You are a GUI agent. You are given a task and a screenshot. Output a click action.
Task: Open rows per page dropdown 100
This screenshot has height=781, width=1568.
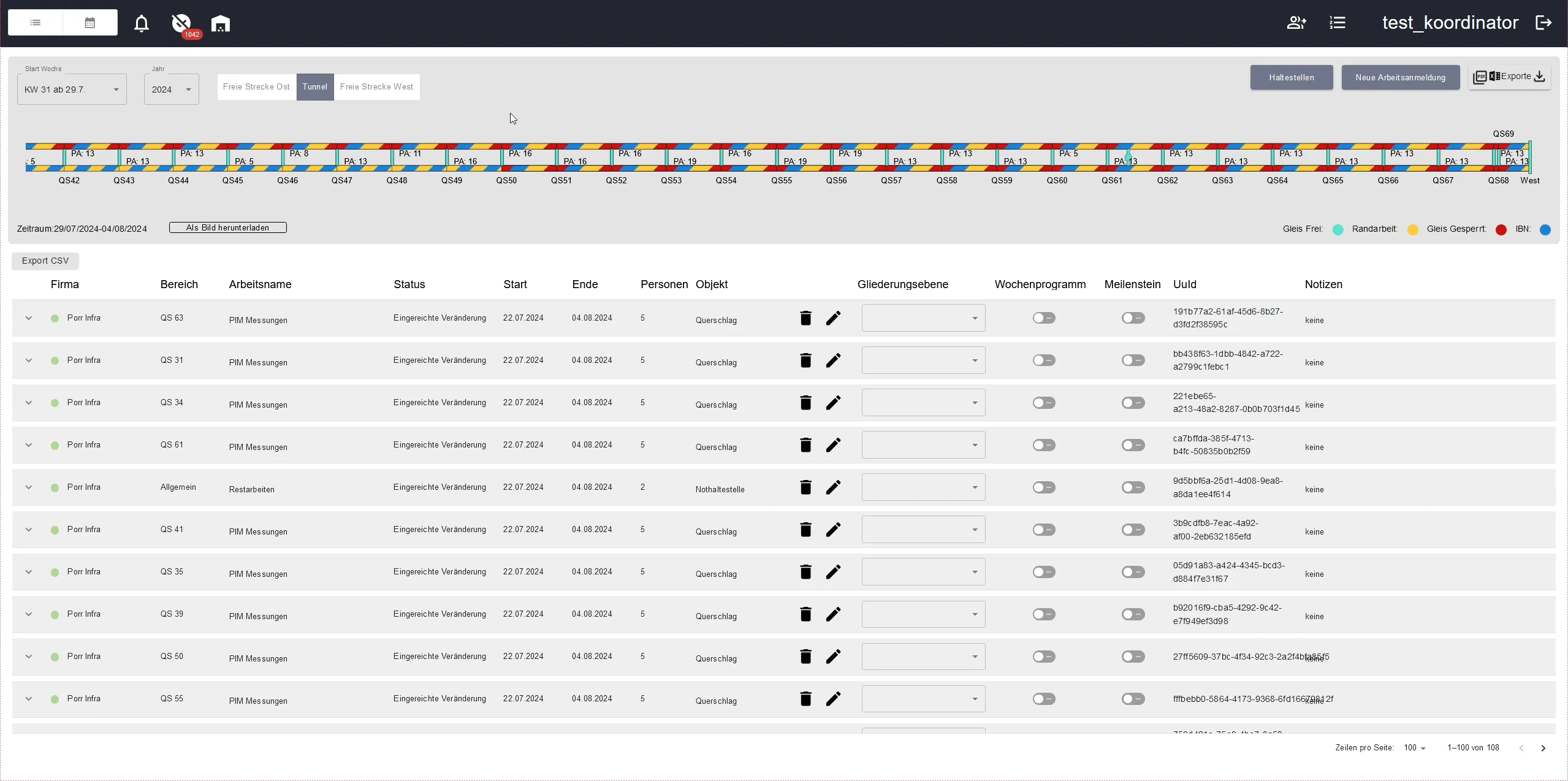(1414, 748)
